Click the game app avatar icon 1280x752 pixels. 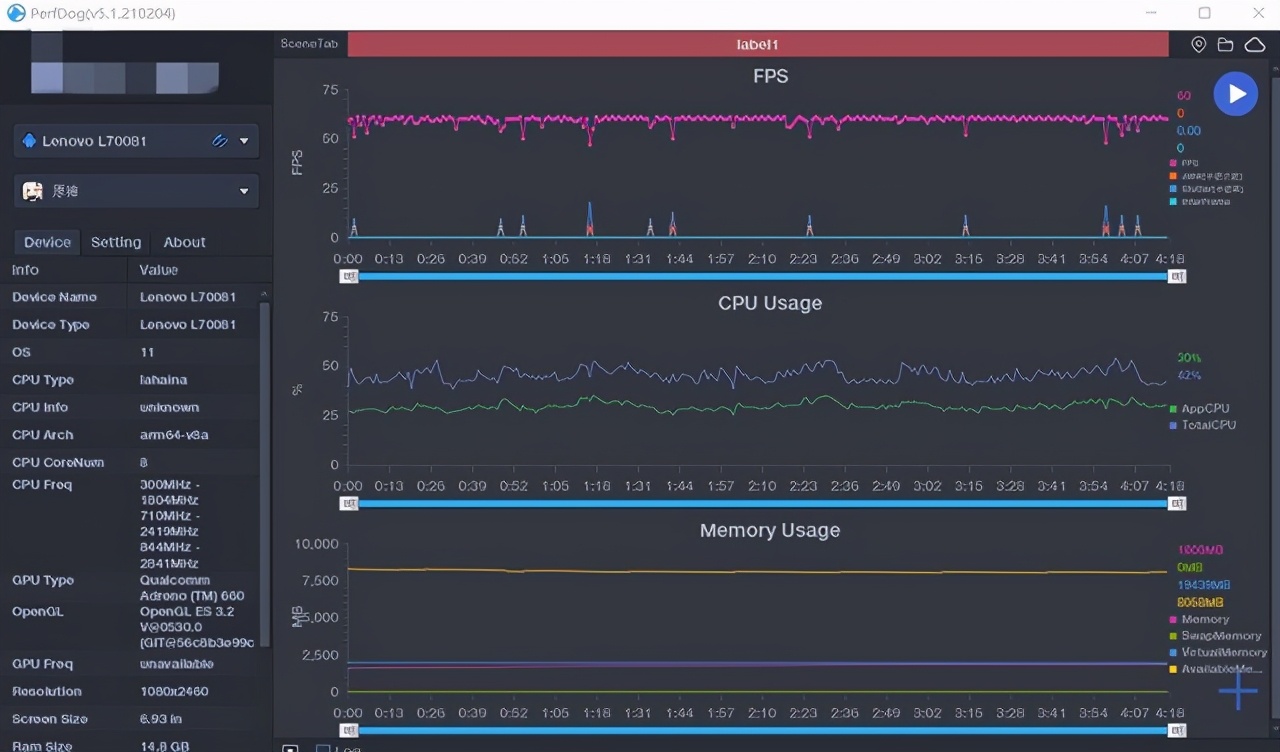click(33, 191)
